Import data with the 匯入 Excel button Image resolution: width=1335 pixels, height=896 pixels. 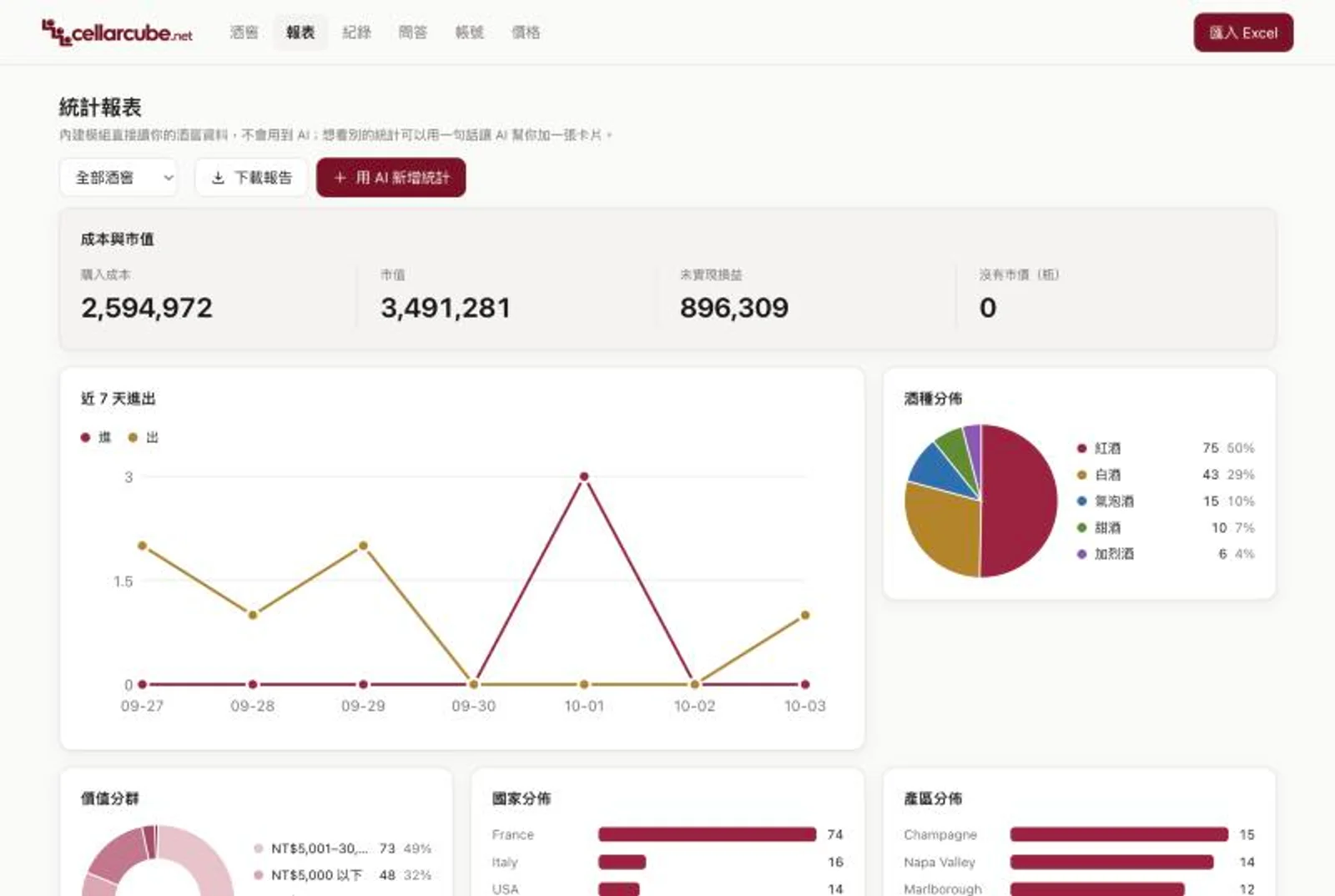point(1243,33)
